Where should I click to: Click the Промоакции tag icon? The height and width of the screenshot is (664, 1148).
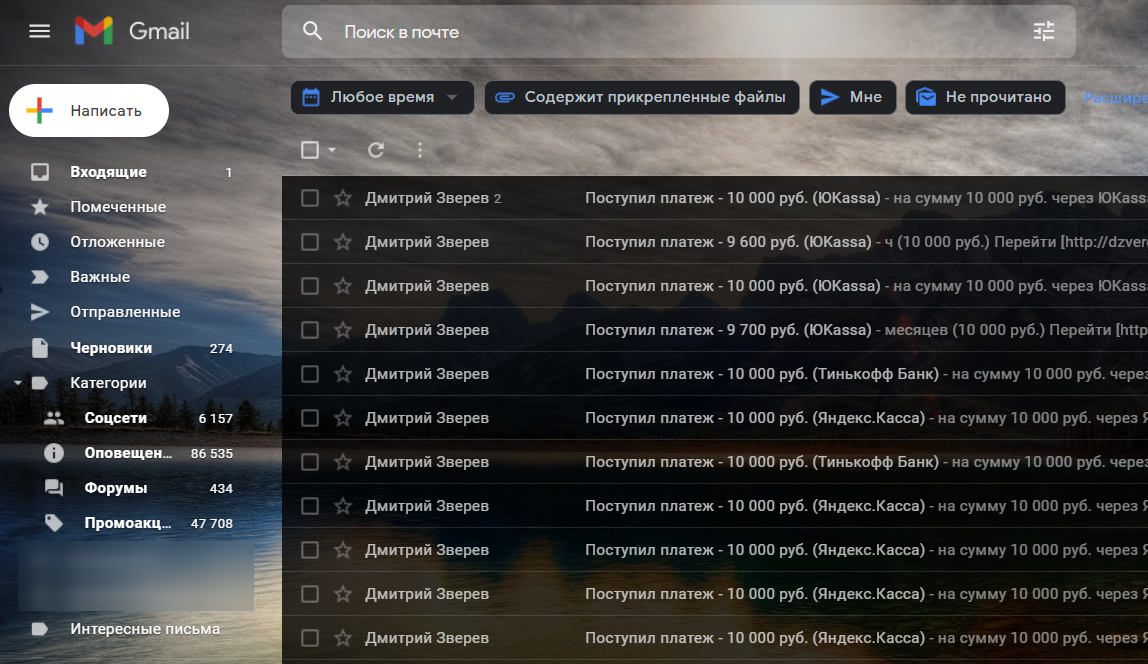click(x=53, y=523)
